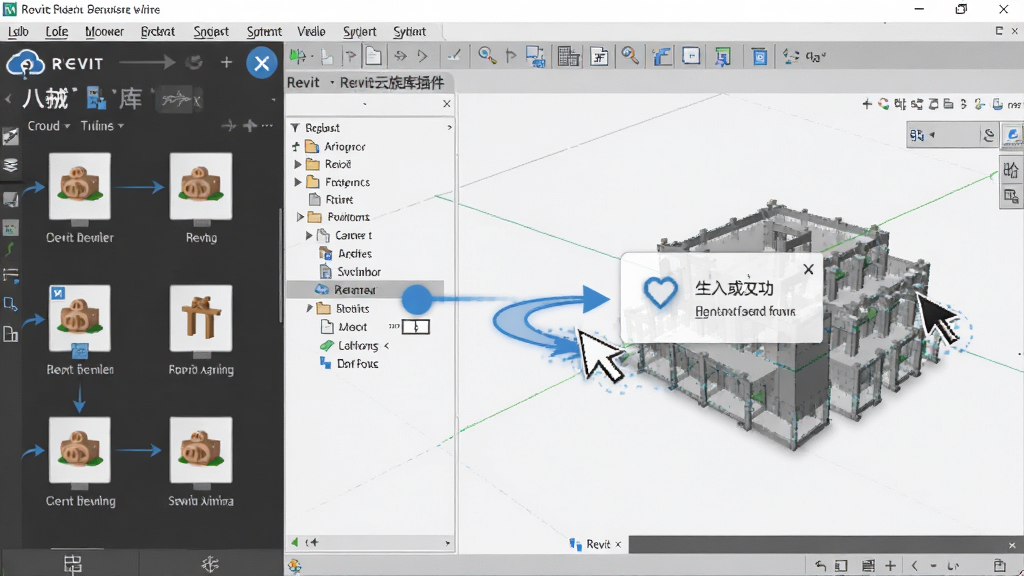Click the Reglast filter header row
1024x576 pixels.
point(370,127)
